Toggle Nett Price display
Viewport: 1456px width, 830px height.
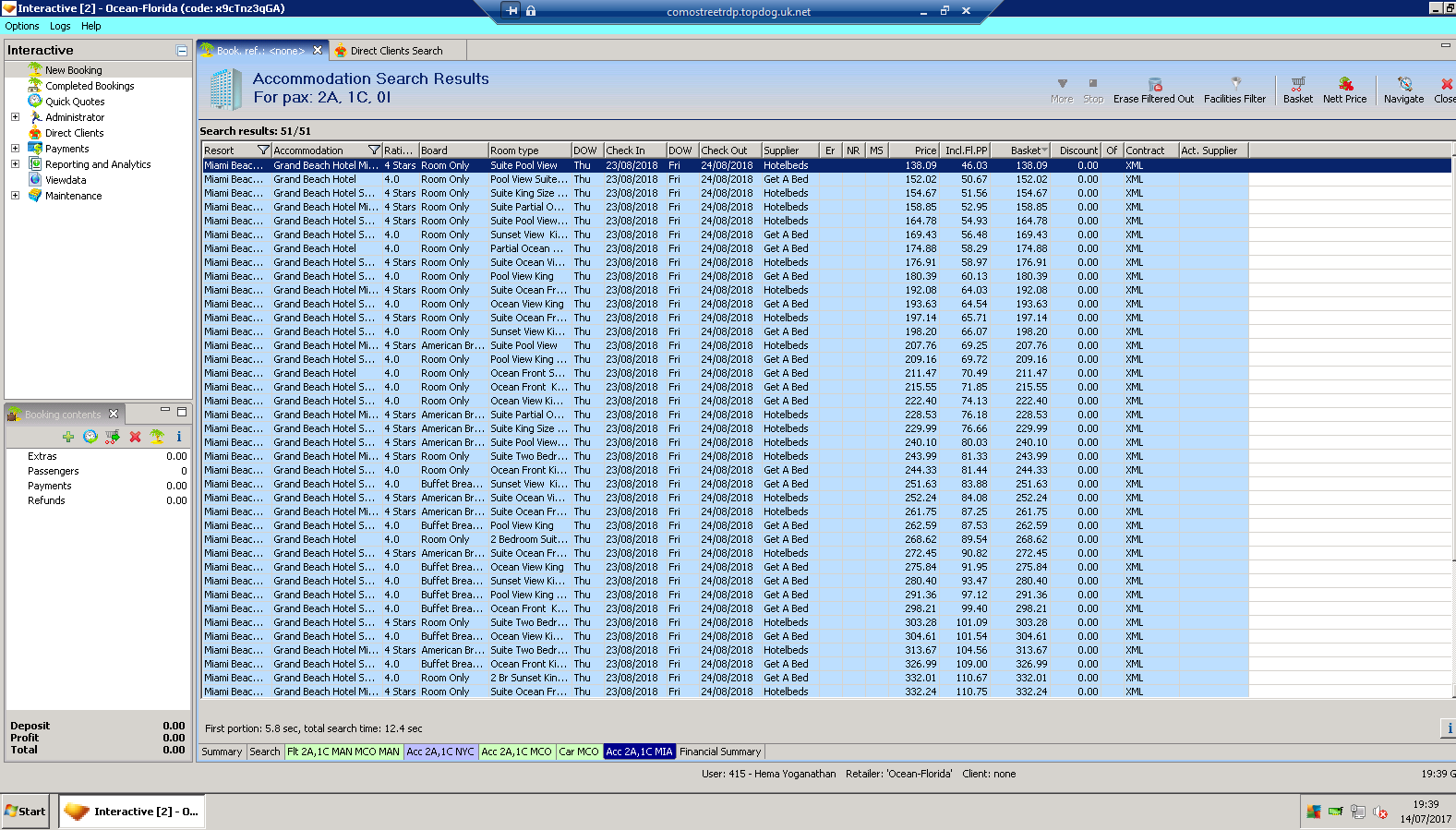click(x=1344, y=90)
